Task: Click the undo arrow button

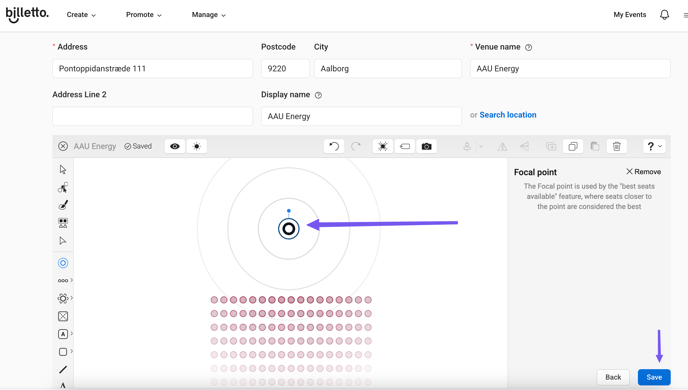Action: 334,147
